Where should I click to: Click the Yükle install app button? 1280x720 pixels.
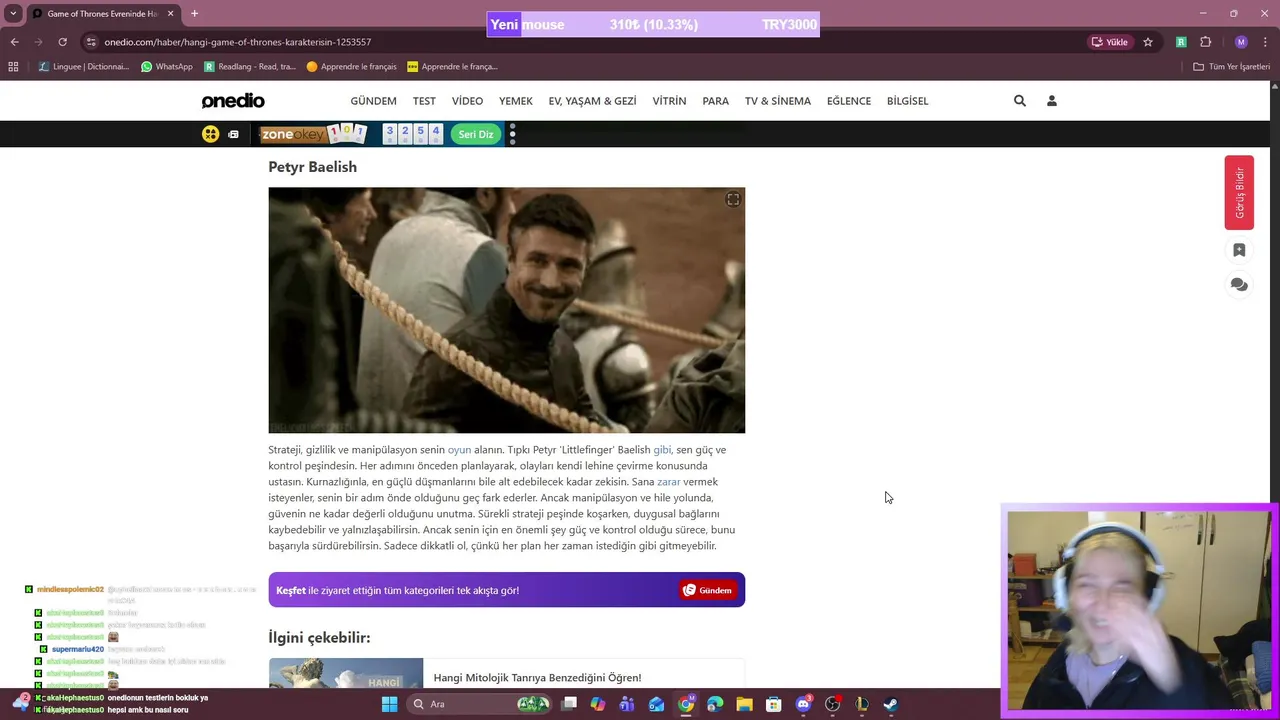click(x=1110, y=42)
